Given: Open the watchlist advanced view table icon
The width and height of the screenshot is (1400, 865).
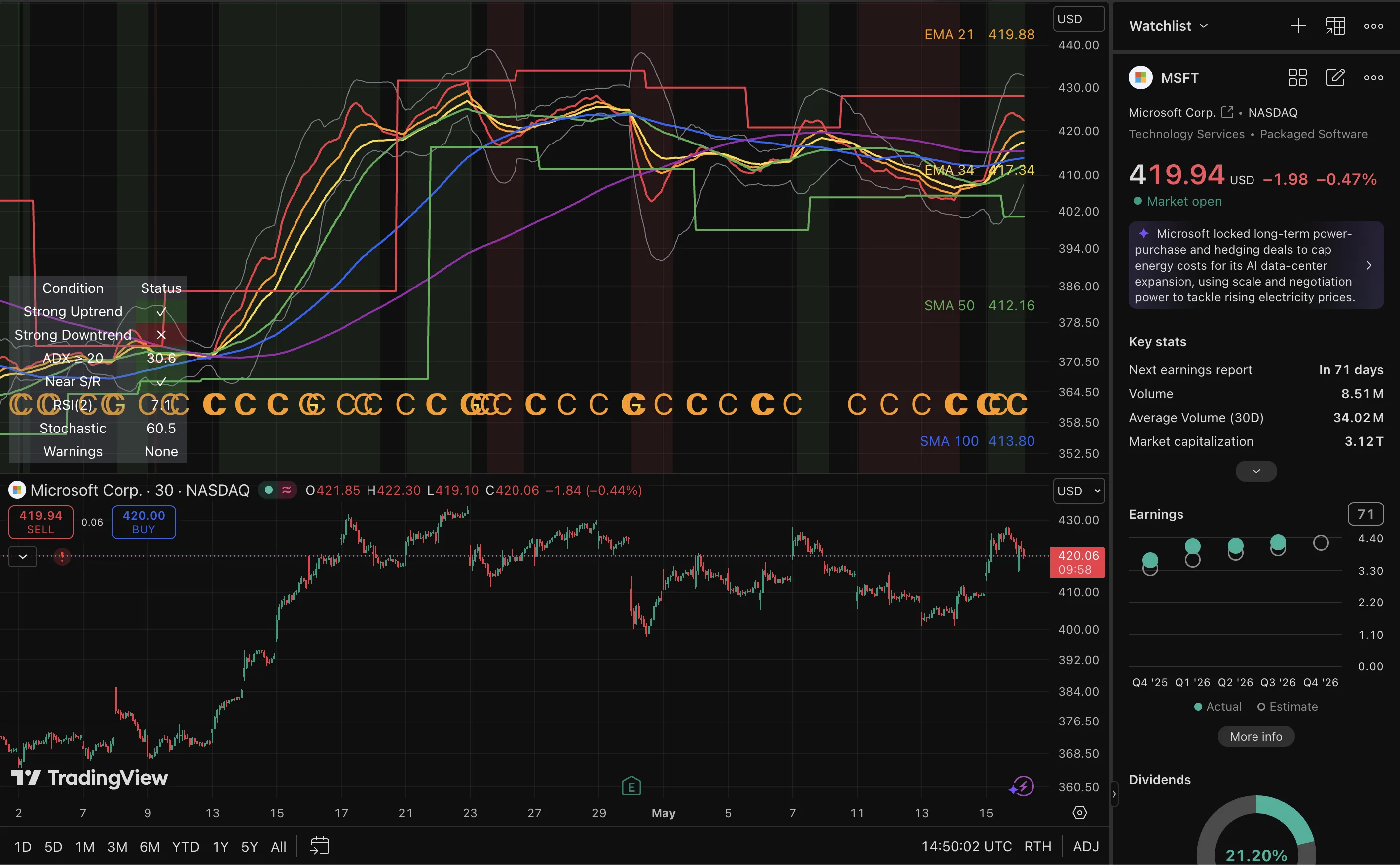Looking at the screenshot, I should pos(1335,26).
